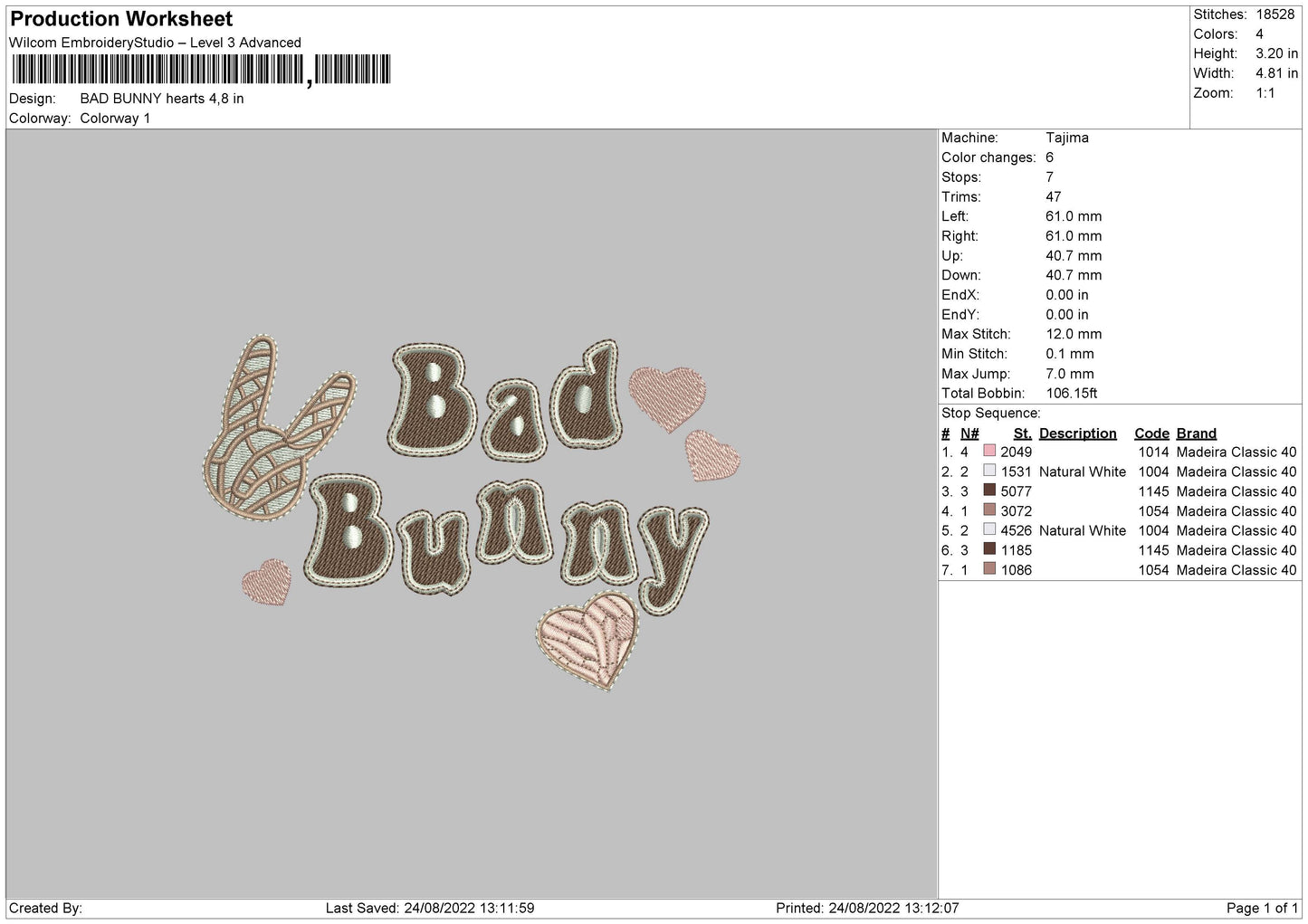
Task: Click the dark brown swatch for stop 3
Action: point(989,491)
